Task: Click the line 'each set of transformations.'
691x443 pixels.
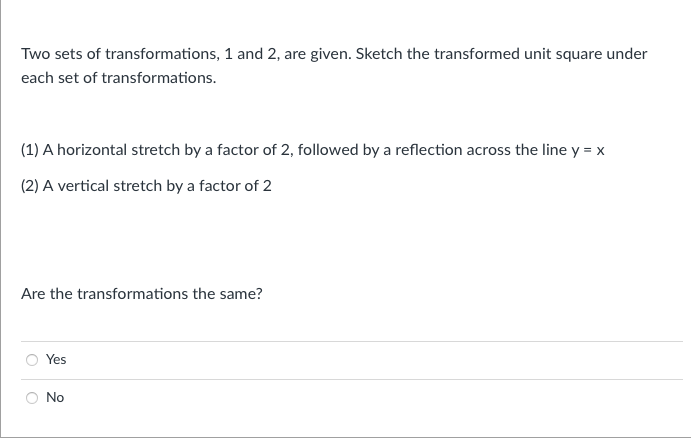Action: (x=119, y=78)
